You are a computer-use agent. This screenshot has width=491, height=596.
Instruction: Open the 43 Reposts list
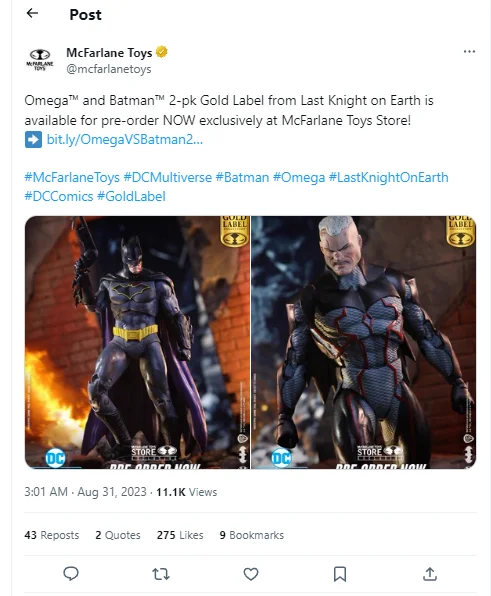52,535
